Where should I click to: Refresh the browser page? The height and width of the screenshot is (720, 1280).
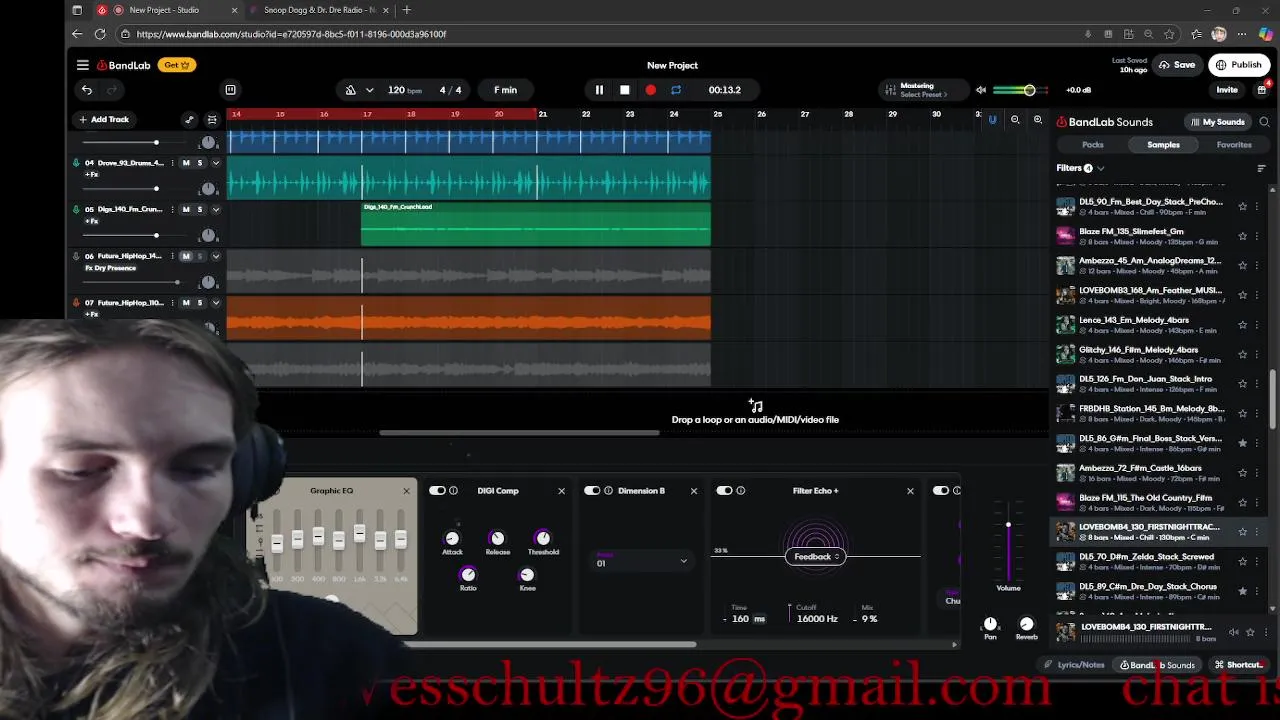tap(100, 34)
